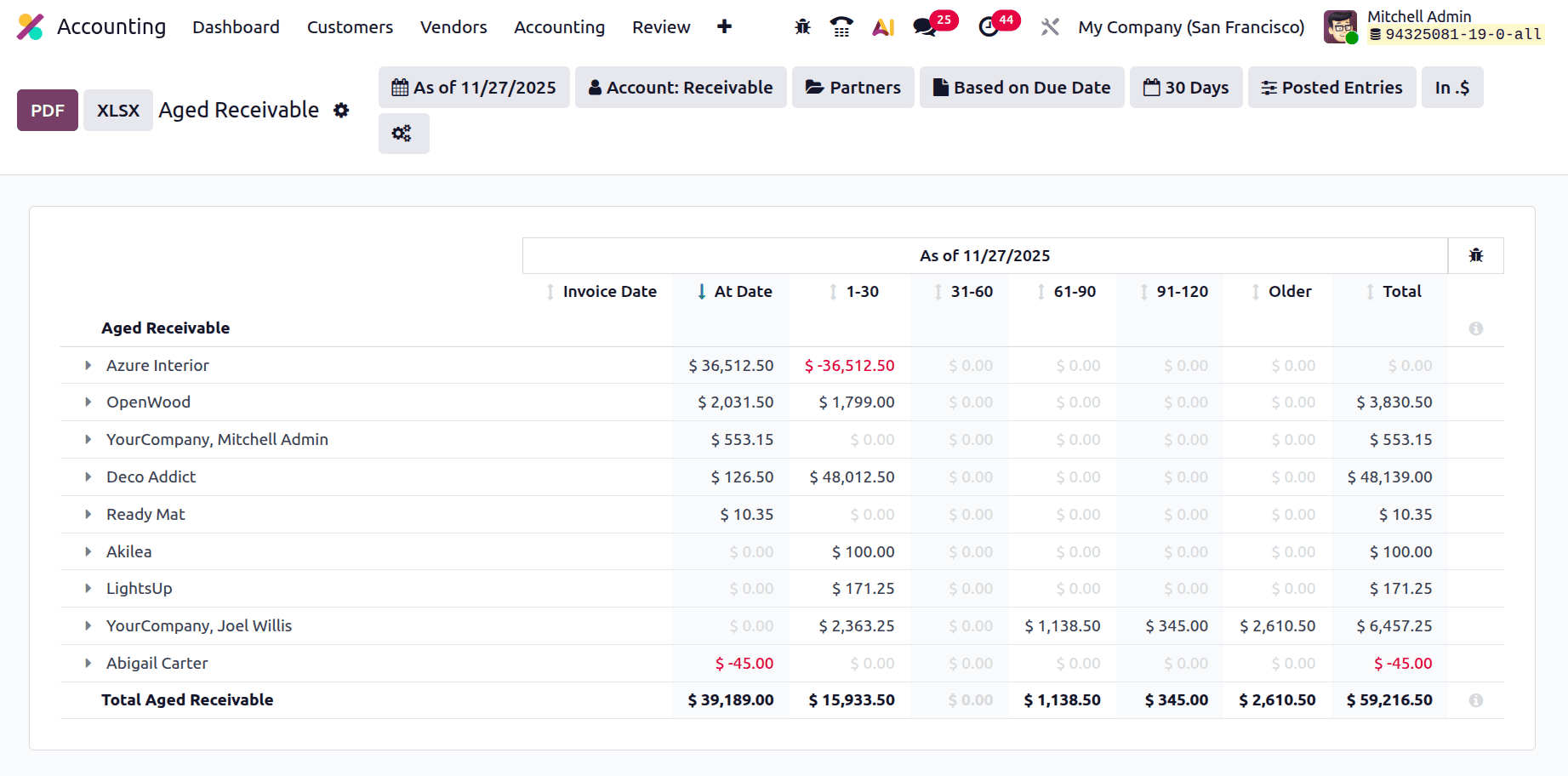Screen dimensions: 1568x776
Task: Sort by At Date column
Action: [734, 292]
